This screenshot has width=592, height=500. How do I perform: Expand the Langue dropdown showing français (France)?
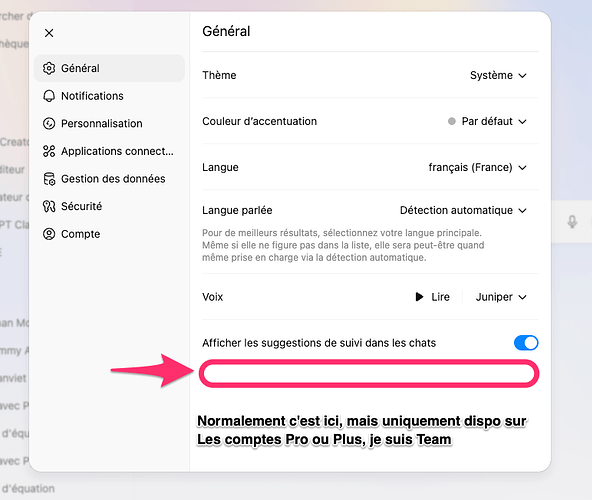[477, 167]
